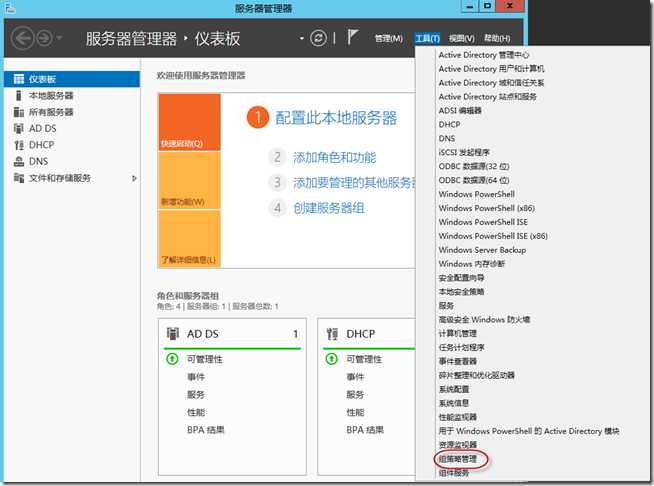Click Server Manager icon in title bar
This screenshot has width=654, height=486.
coord(10,8)
